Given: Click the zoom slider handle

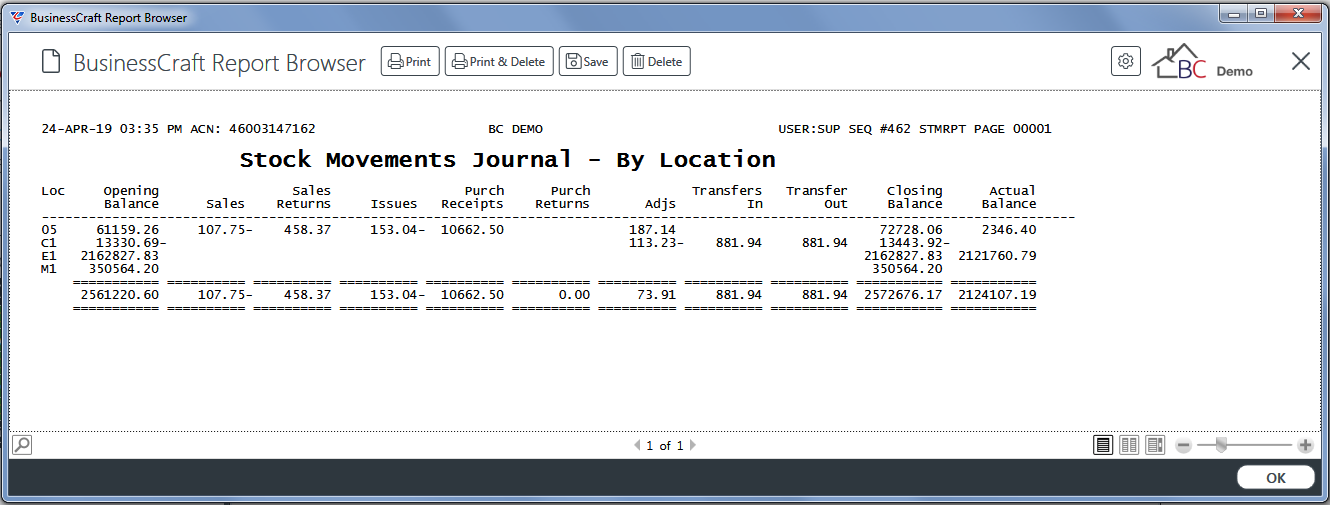Looking at the screenshot, I should click(x=1221, y=445).
